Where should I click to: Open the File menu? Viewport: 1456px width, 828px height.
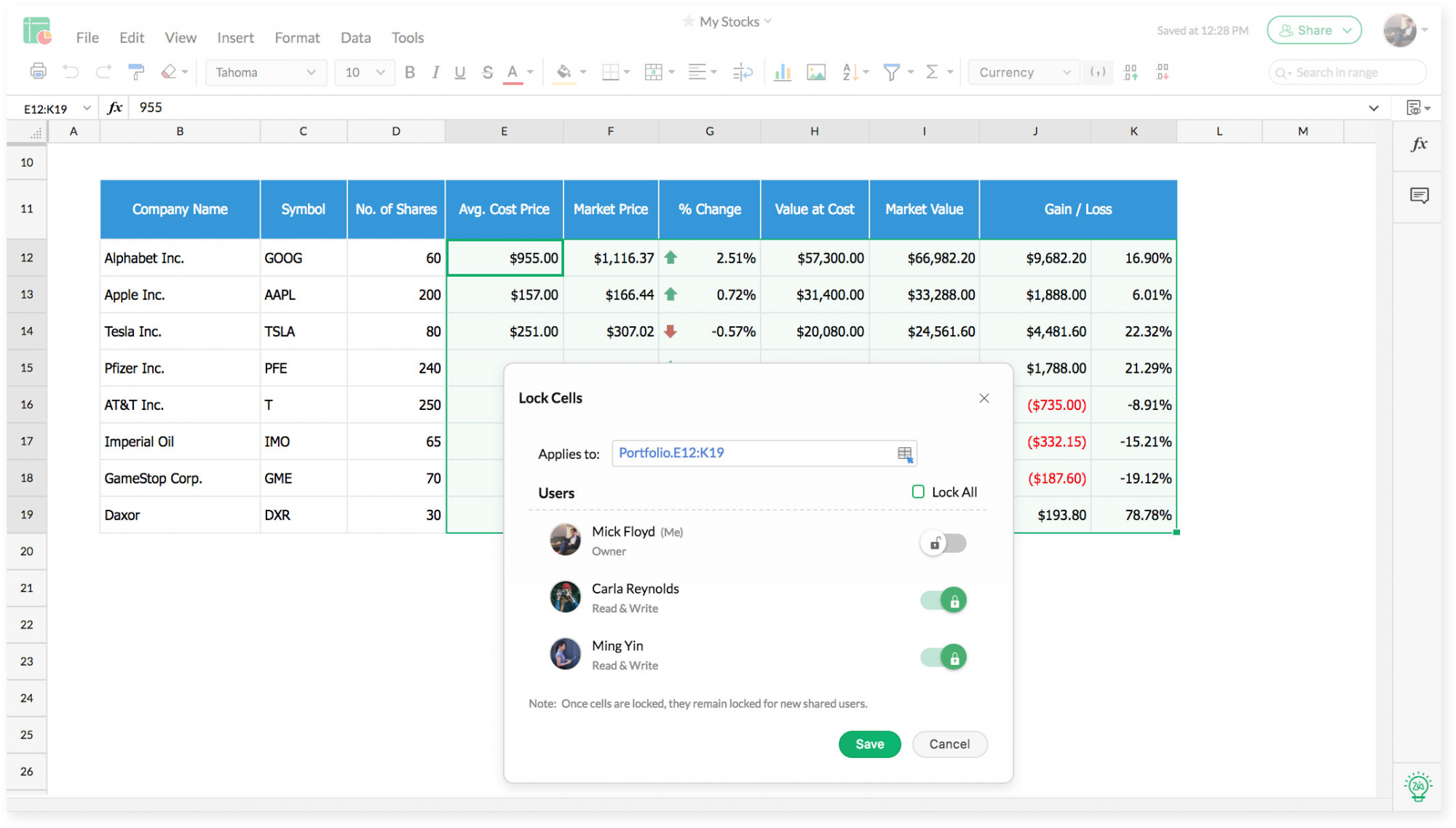tap(87, 37)
